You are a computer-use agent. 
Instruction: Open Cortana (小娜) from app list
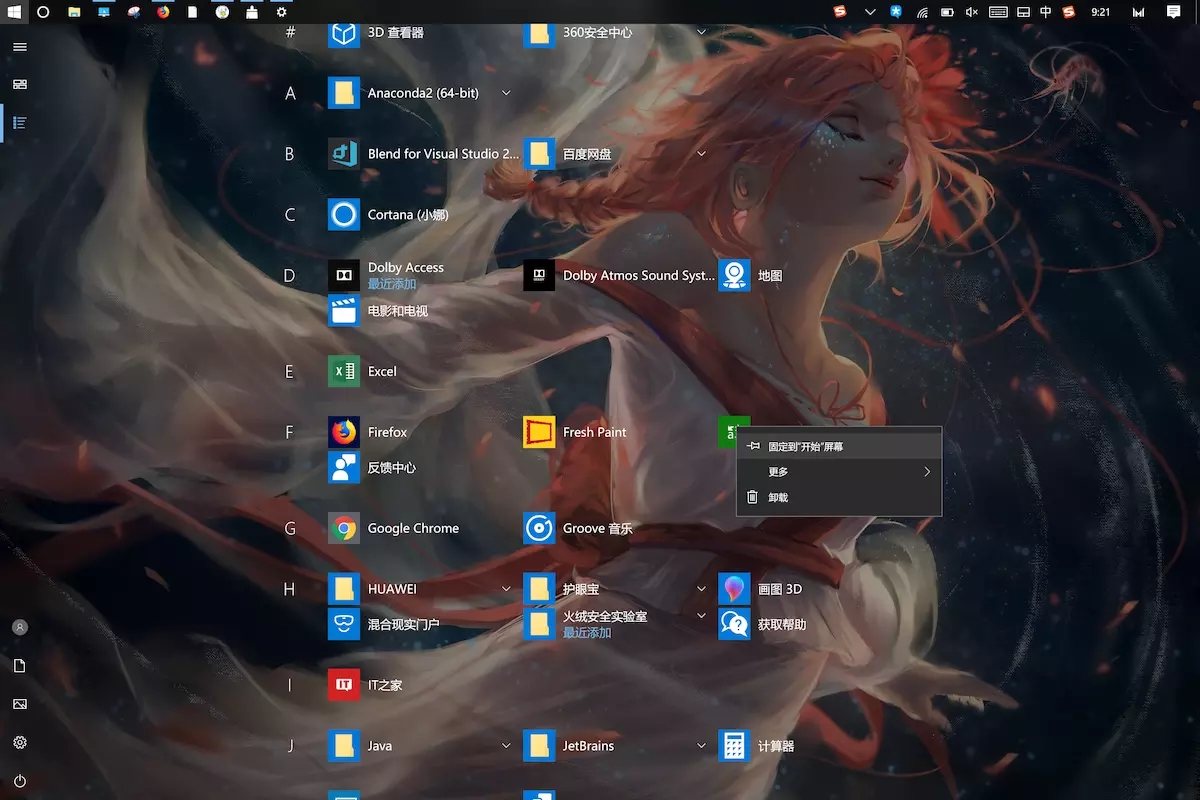[x=388, y=215]
